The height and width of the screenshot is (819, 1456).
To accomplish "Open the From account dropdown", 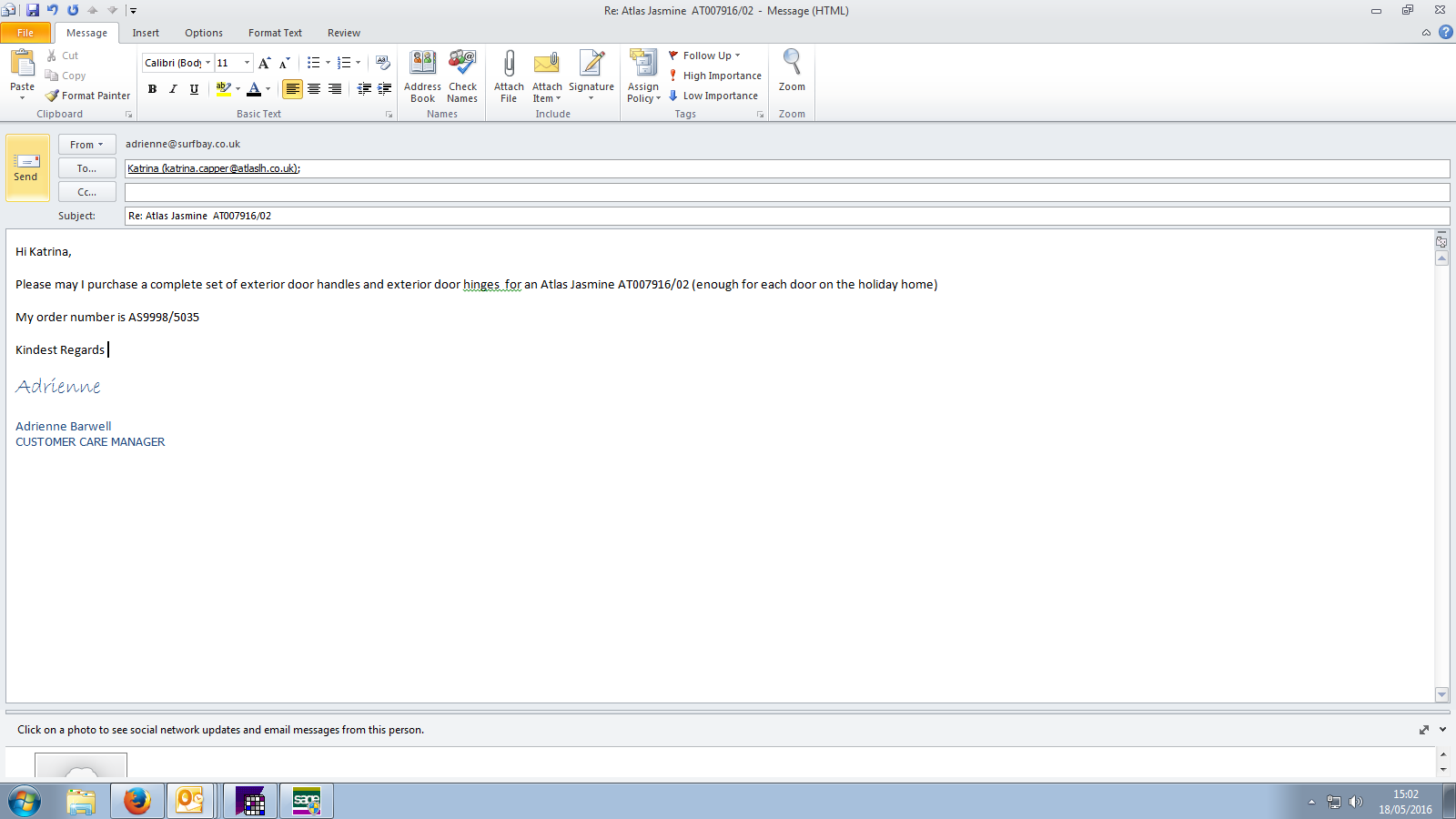I will point(86,145).
